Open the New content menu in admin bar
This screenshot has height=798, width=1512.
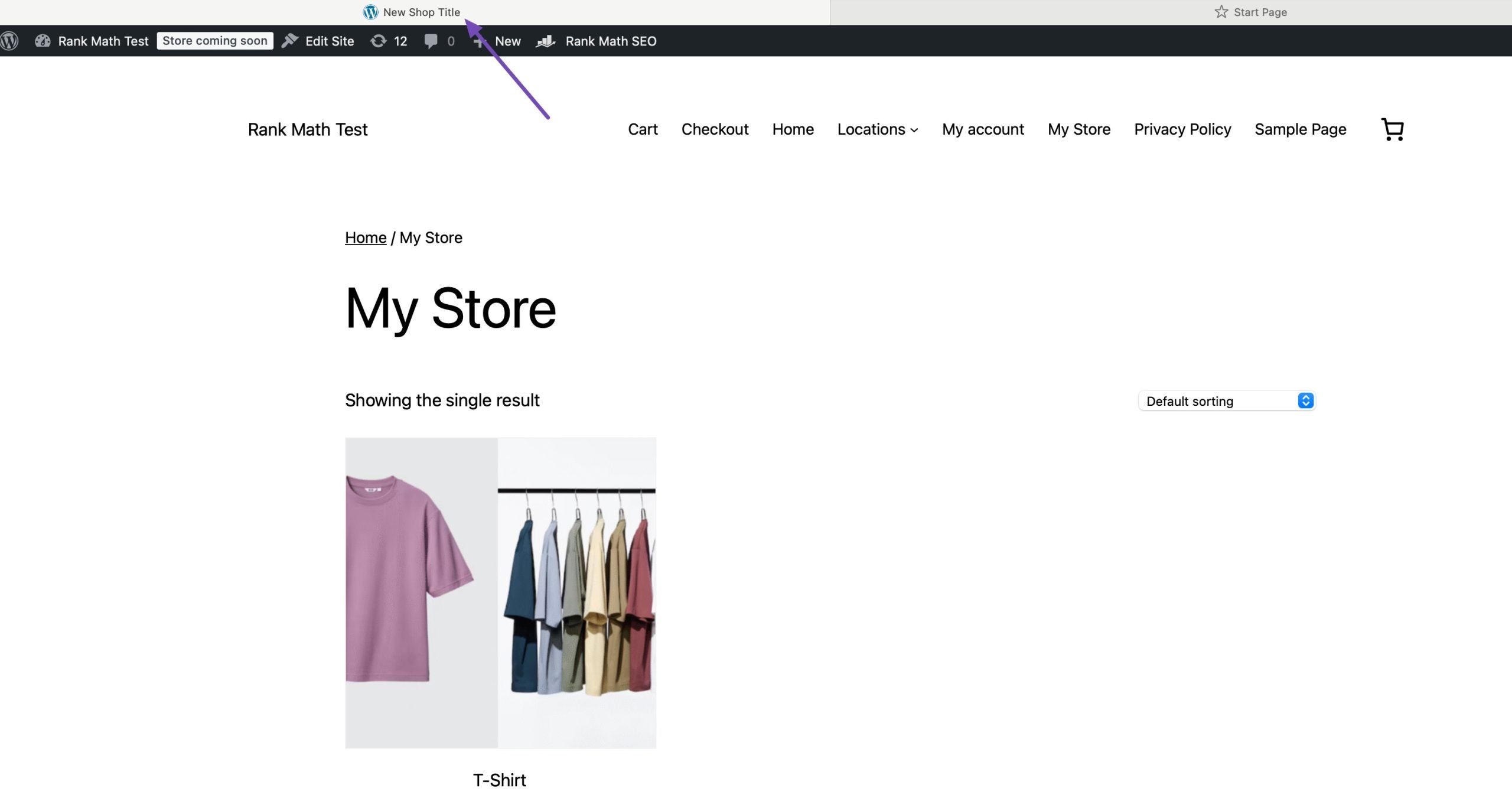[x=507, y=41]
